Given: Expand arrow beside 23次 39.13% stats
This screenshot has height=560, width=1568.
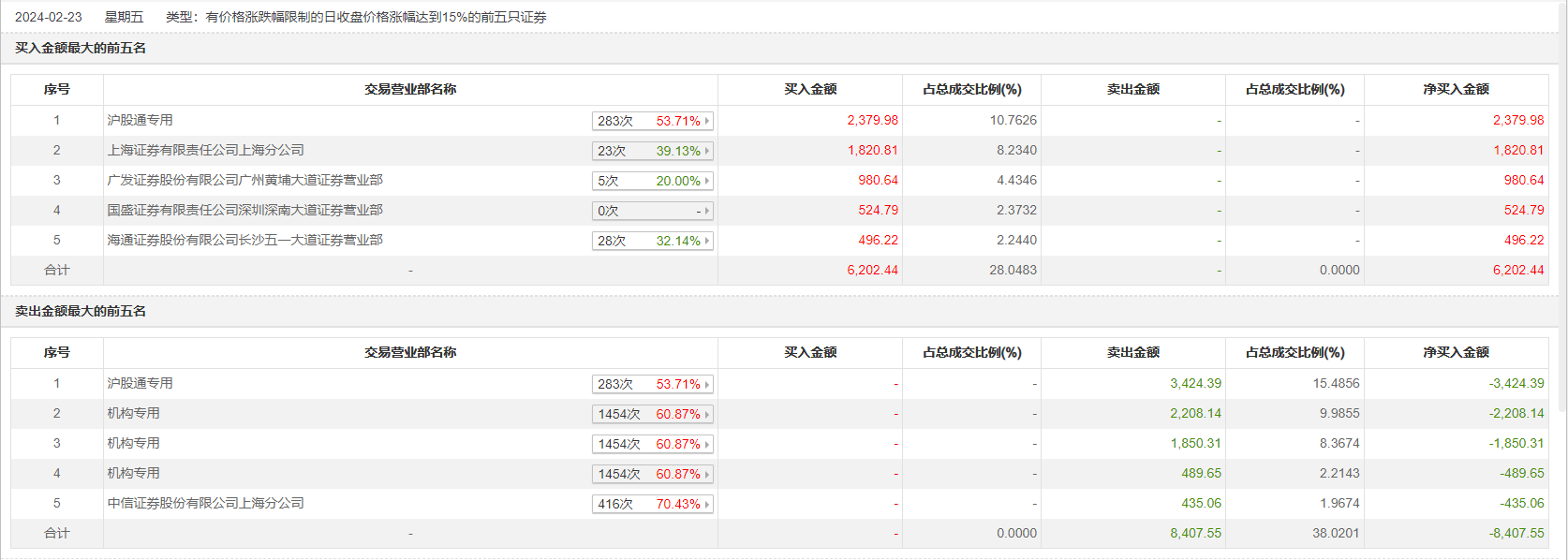Looking at the screenshot, I should (x=707, y=151).
